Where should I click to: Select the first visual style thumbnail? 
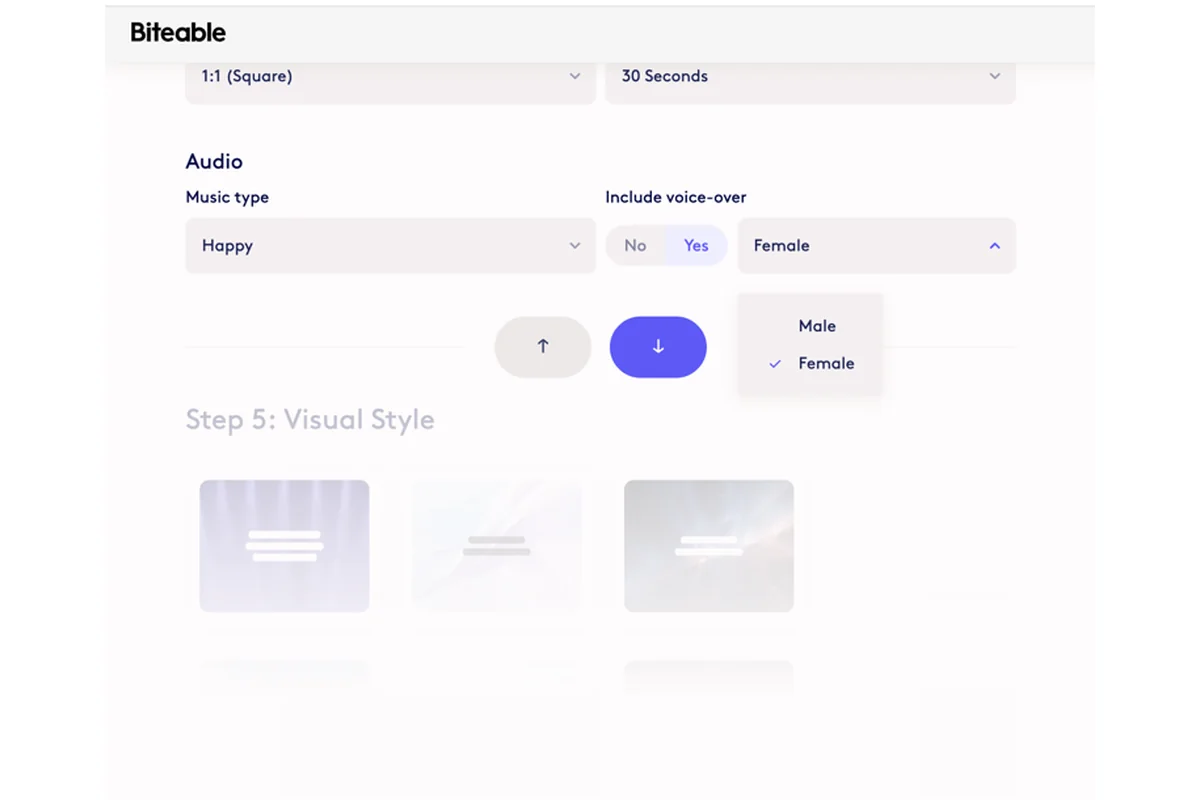(284, 546)
